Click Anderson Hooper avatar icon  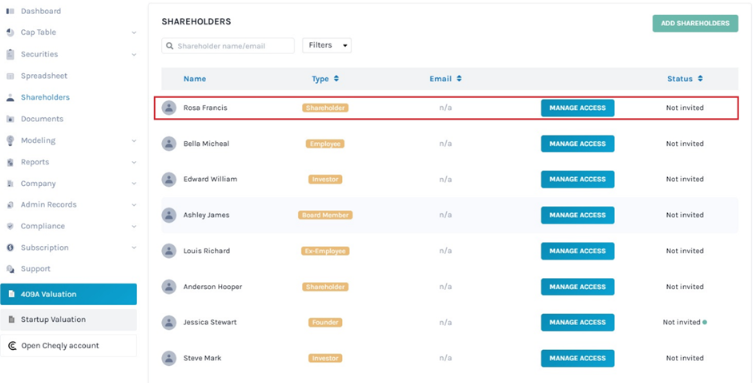pyautogui.click(x=169, y=287)
